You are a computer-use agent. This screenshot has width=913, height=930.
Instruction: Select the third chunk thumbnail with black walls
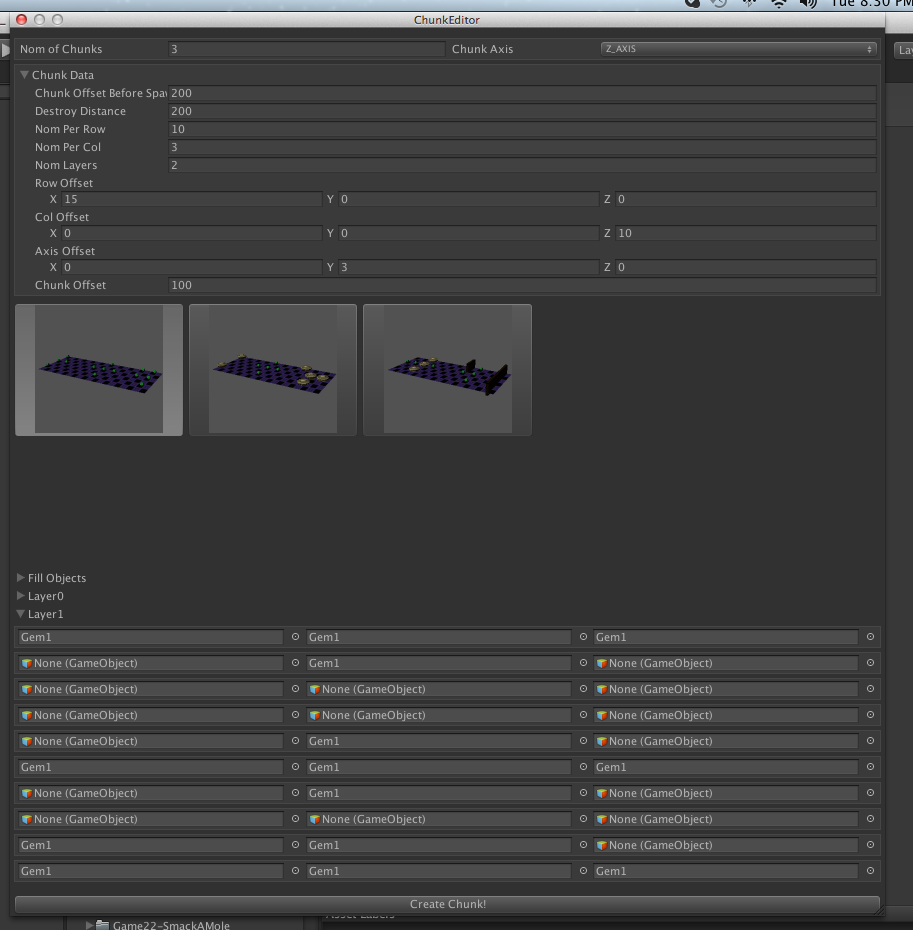447,370
